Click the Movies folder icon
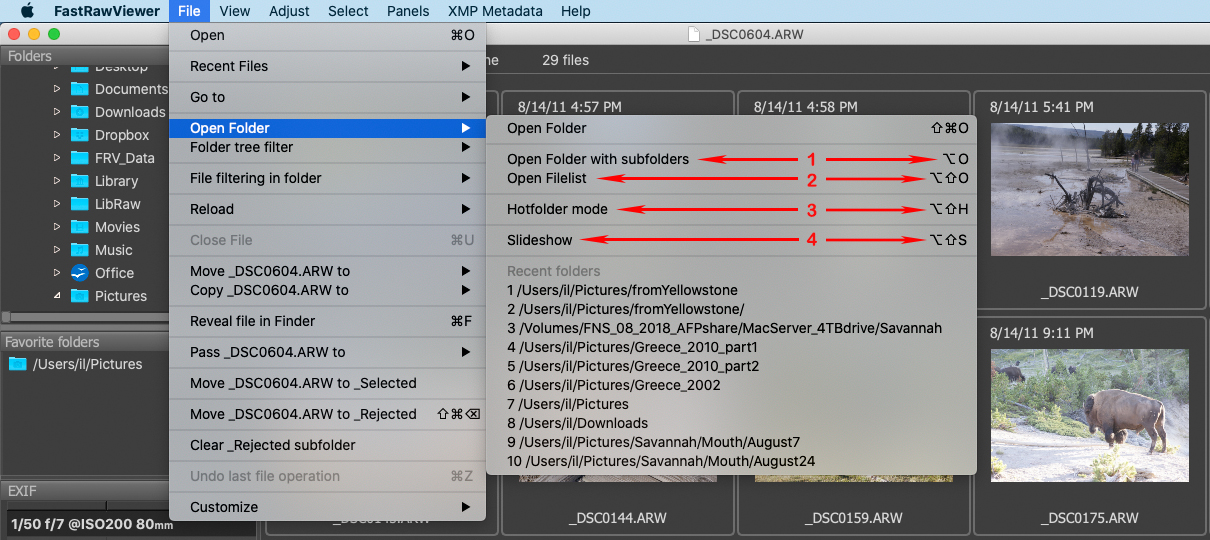The image size is (1210, 540). (x=80, y=227)
